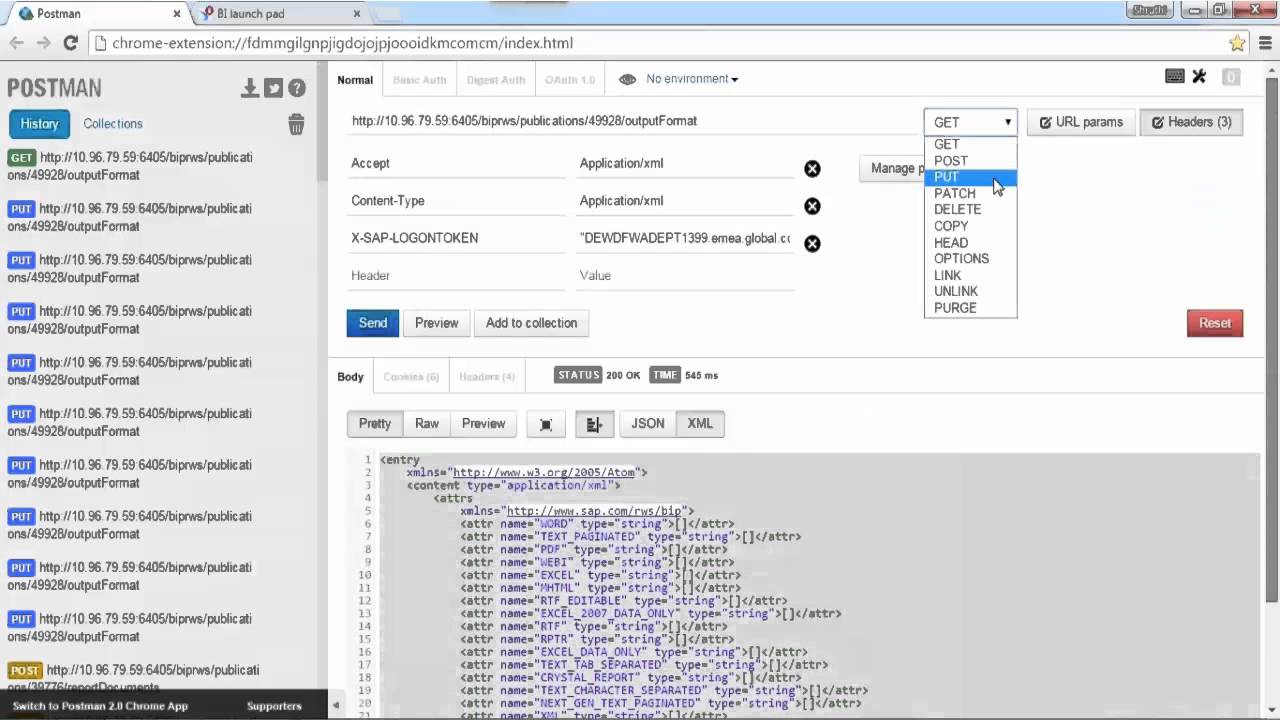Select OPTIONS from the method list

point(970,258)
